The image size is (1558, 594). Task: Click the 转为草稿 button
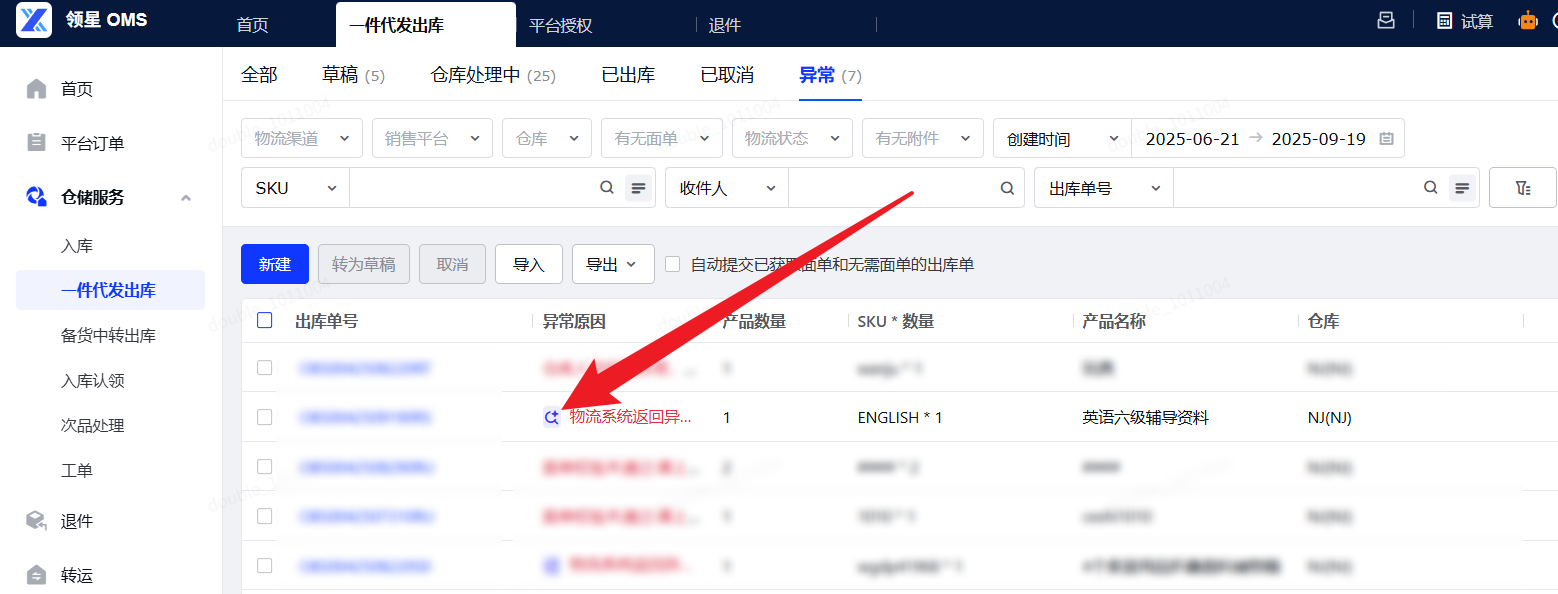pos(364,264)
